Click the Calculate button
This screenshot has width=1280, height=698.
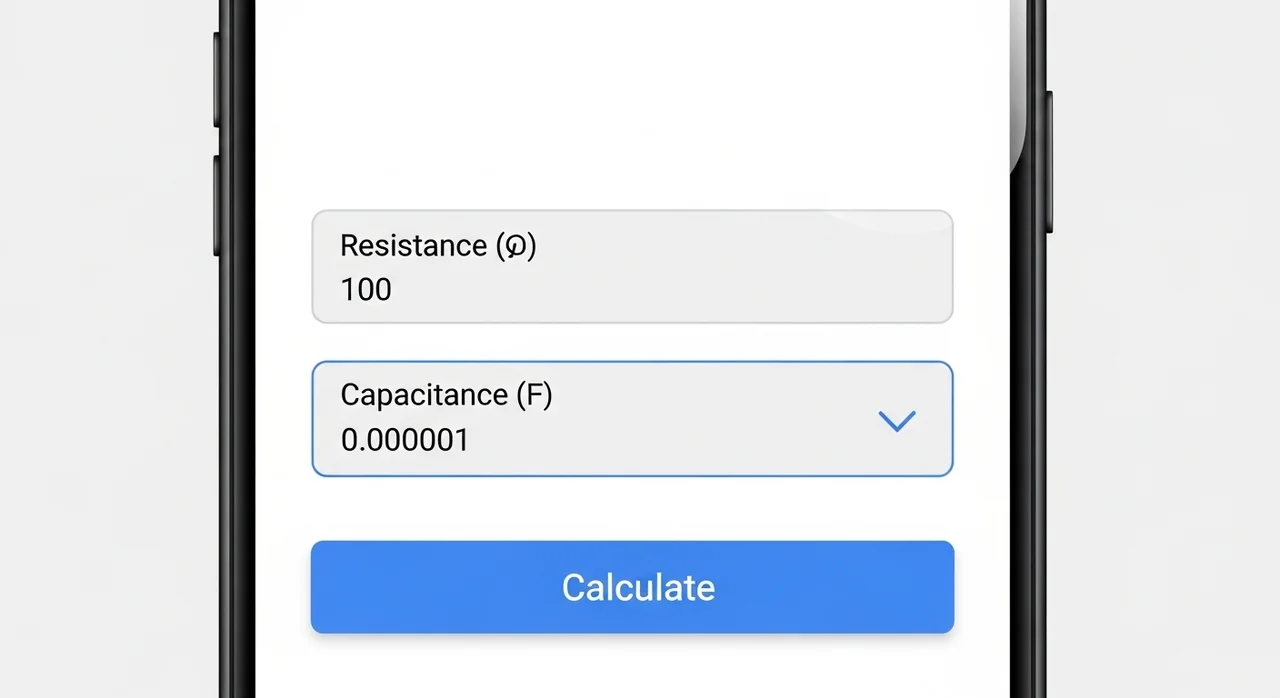point(632,587)
